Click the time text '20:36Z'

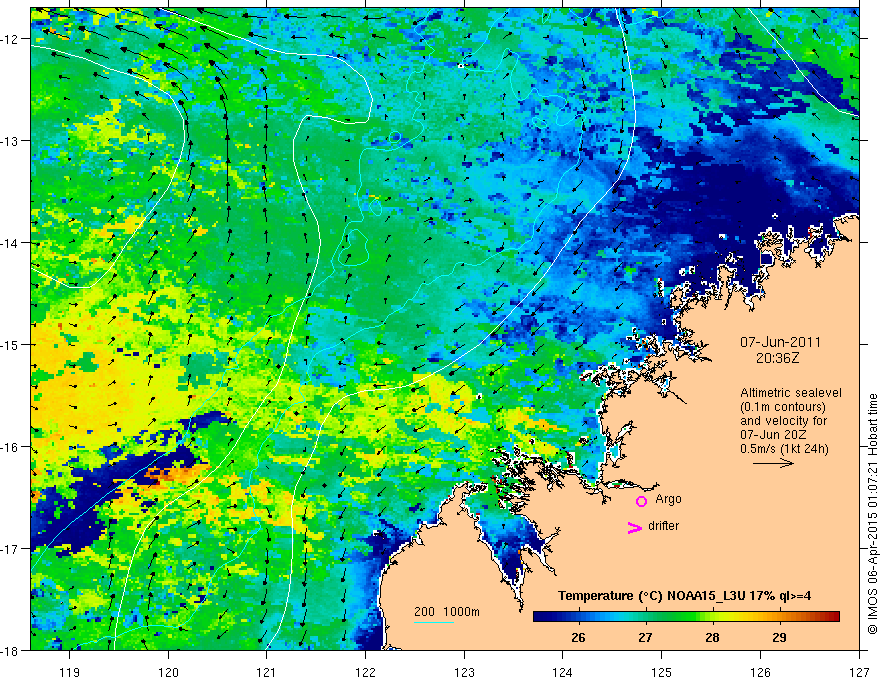[x=777, y=358]
